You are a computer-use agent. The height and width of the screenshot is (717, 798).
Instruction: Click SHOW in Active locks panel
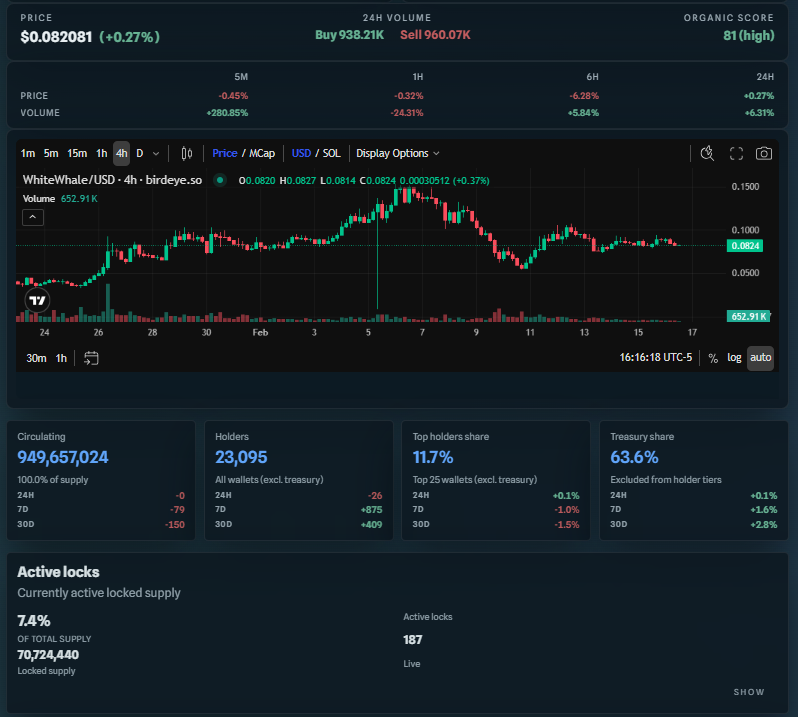point(749,692)
